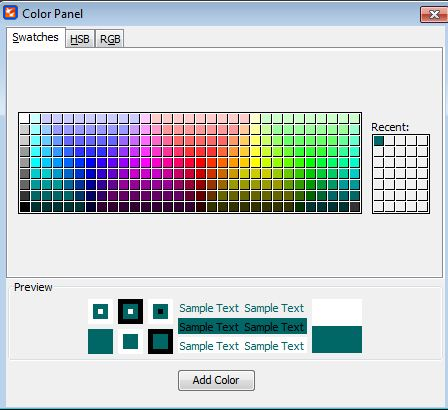Click the Add Color button
The height and width of the screenshot is (410, 448).
pos(216,380)
